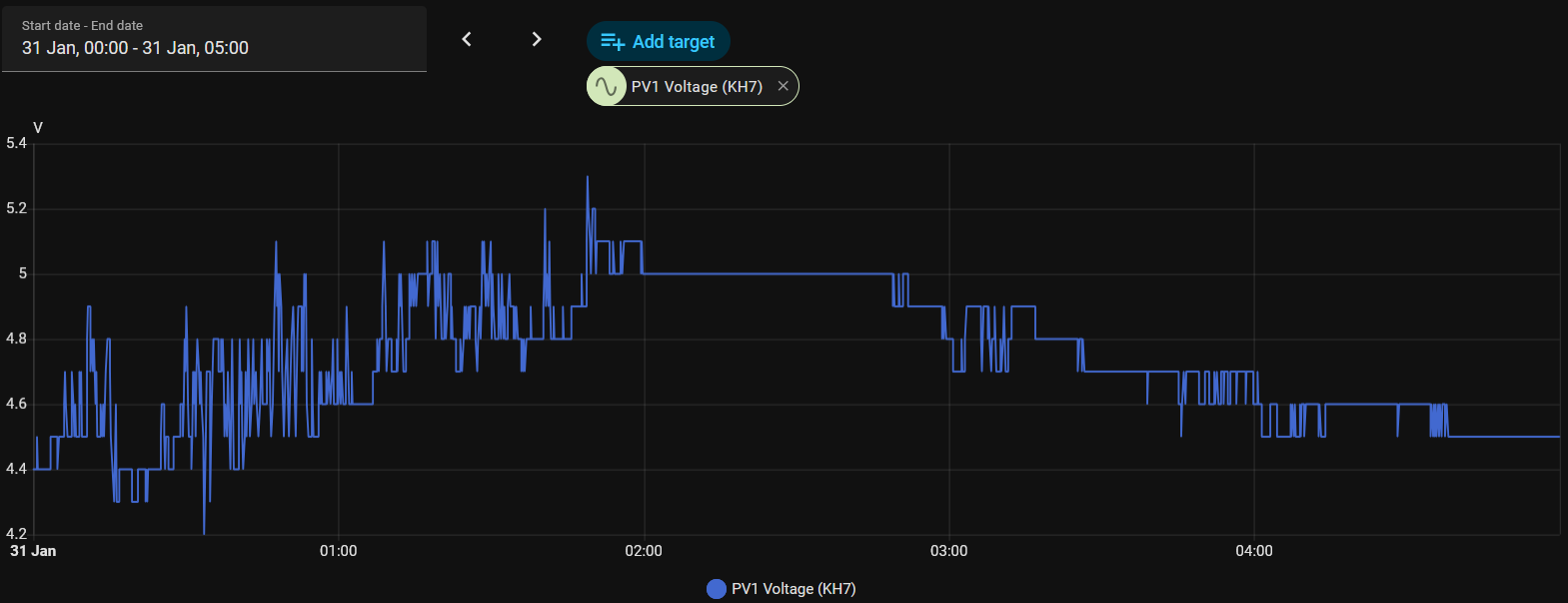Click the 02:00 time axis label
Viewport: 1568px width, 603px height.
[644, 551]
